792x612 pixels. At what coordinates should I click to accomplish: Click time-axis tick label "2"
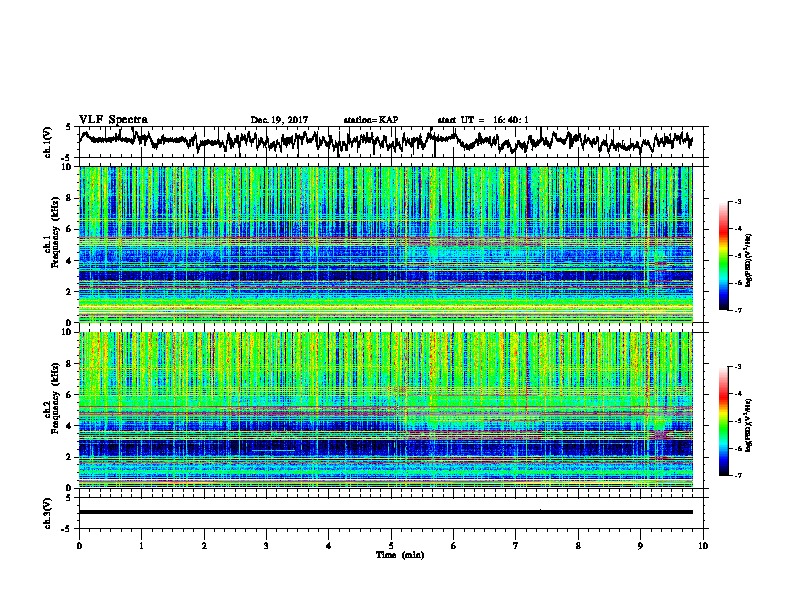204,546
